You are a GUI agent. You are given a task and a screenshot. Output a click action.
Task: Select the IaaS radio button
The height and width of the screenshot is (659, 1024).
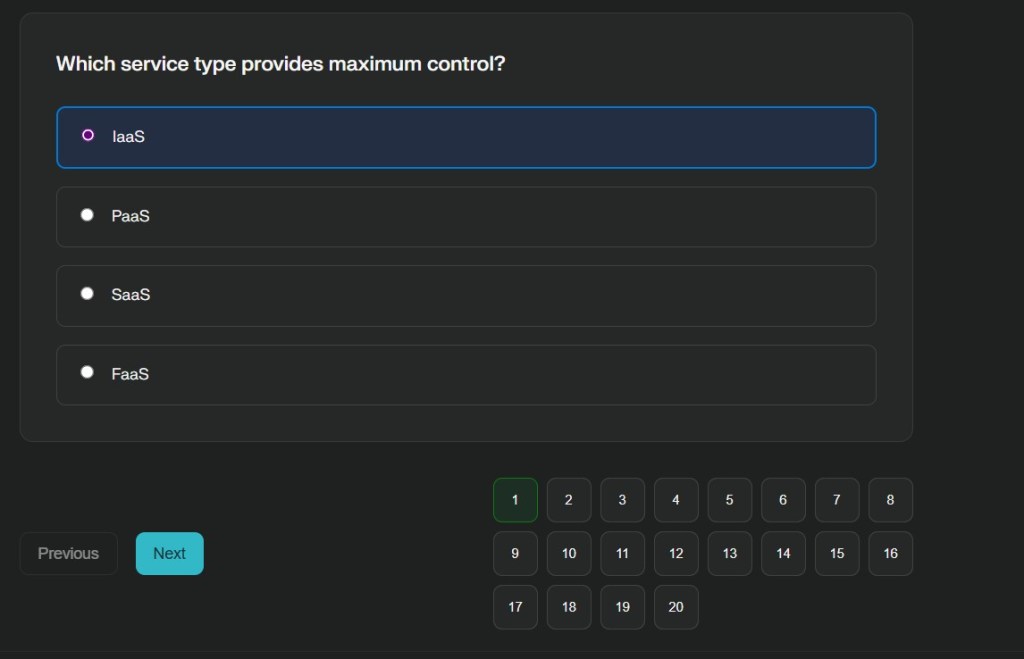(x=88, y=135)
